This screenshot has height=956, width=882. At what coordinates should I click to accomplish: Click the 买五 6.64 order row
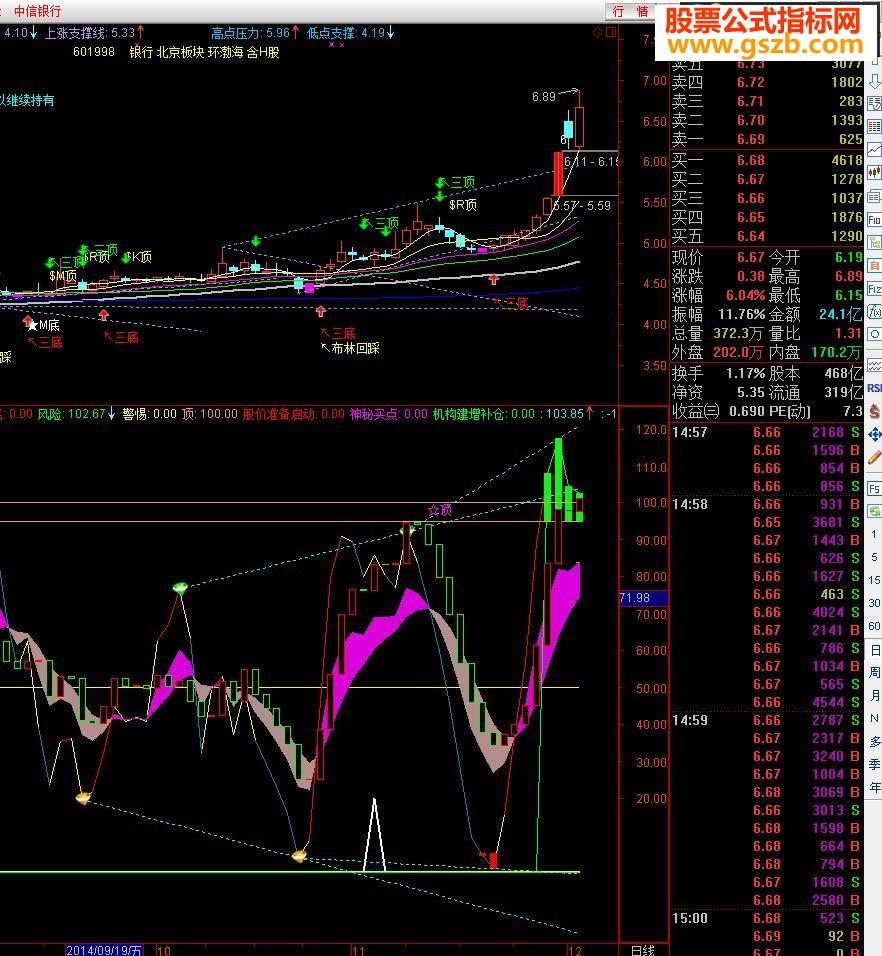pos(767,236)
